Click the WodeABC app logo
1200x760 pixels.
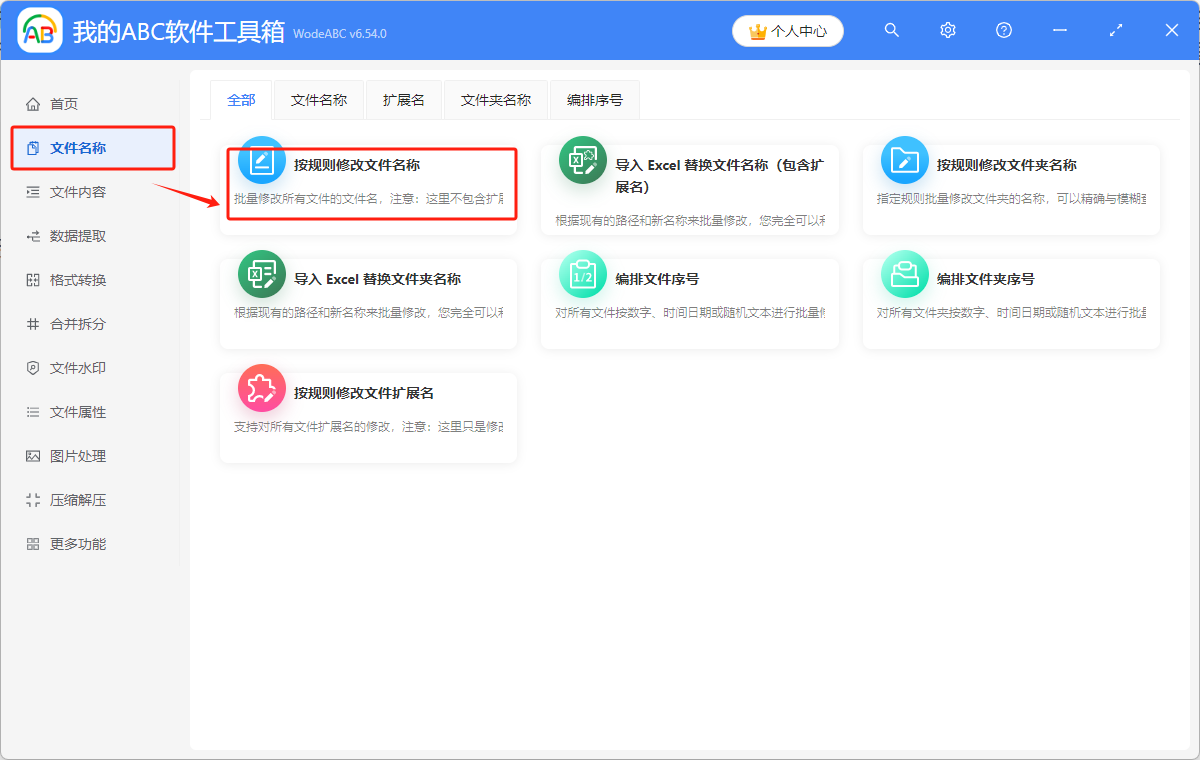[38, 30]
